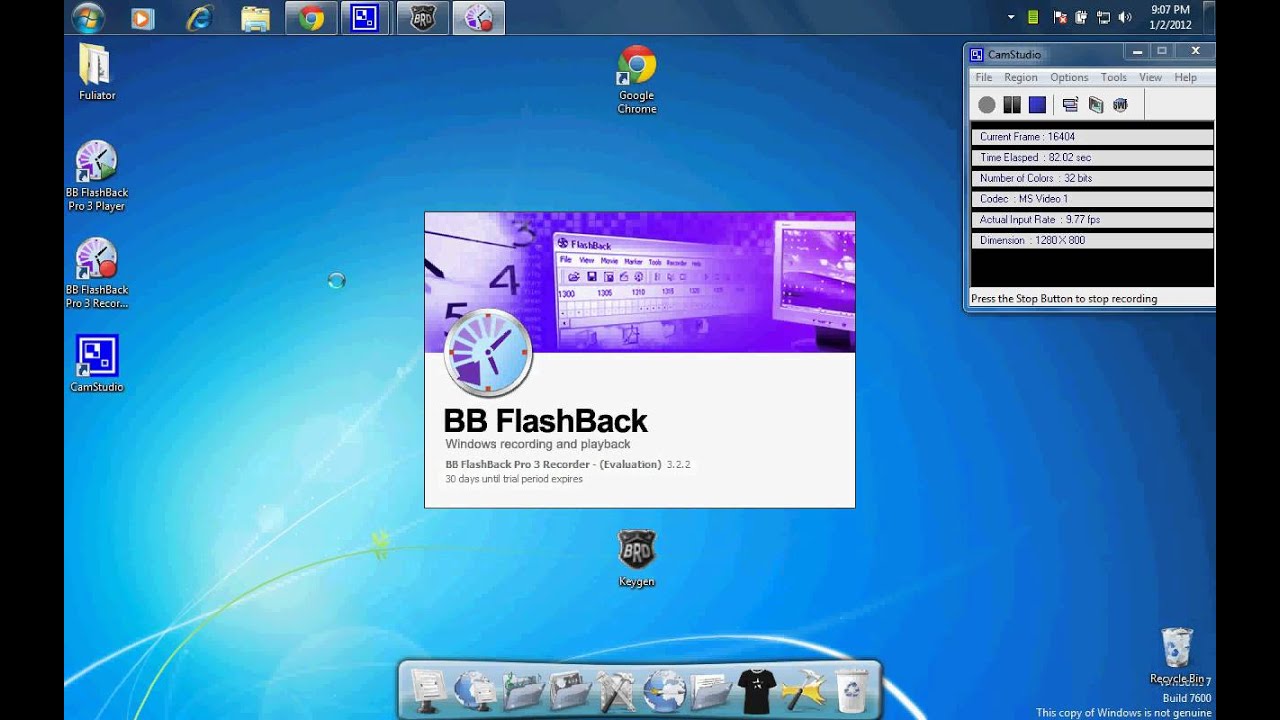Click the Dimension : 1280 X 800 row
This screenshot has height=720, width=1280.
tap(1092, 240)
